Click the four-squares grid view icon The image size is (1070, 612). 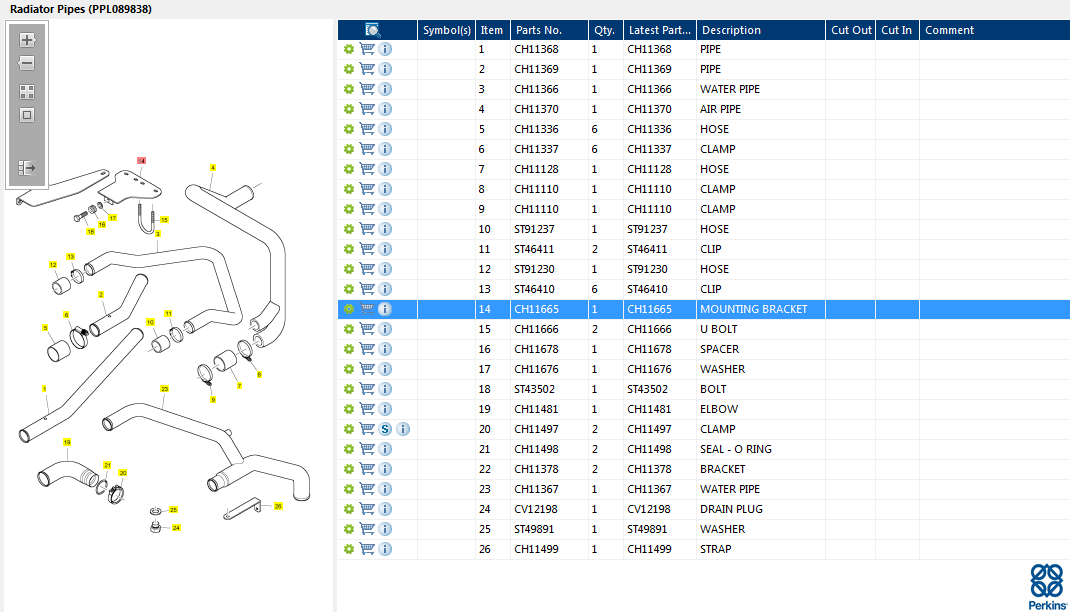click(x=27, y=91)
